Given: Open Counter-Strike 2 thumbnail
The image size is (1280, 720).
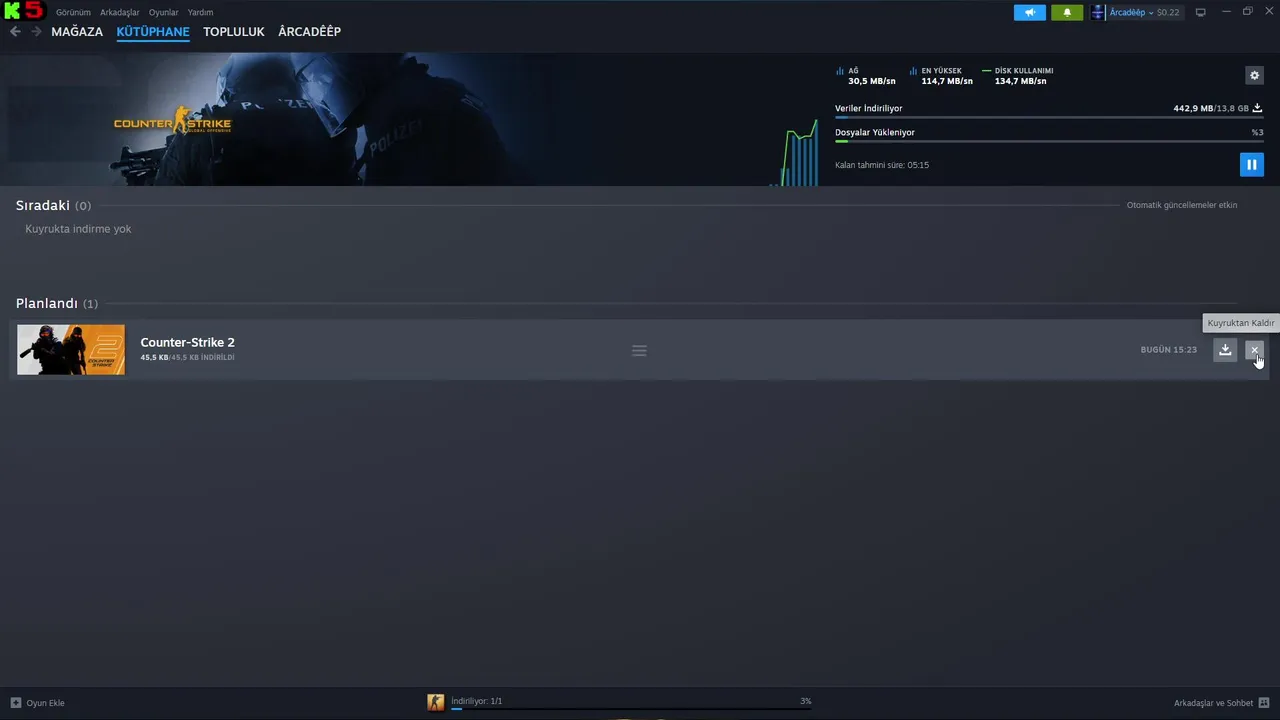Looking at the screenshot, I should pos(71,350).
